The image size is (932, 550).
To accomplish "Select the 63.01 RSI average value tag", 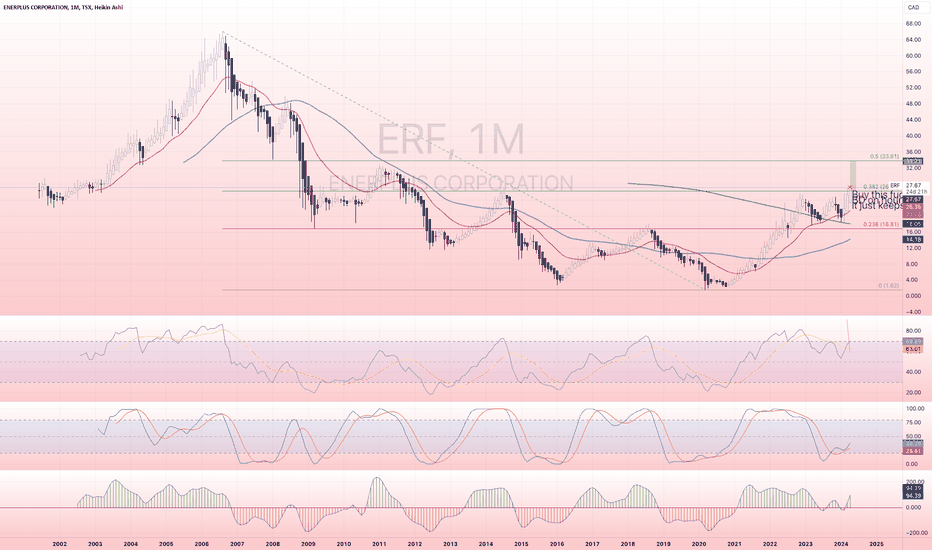I will pos(912,350).
